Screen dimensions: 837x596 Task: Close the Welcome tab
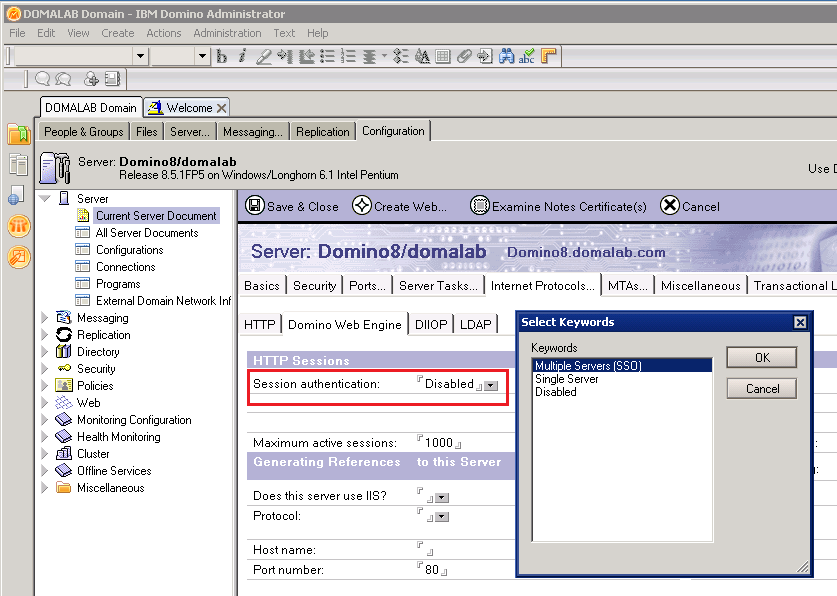222,108
